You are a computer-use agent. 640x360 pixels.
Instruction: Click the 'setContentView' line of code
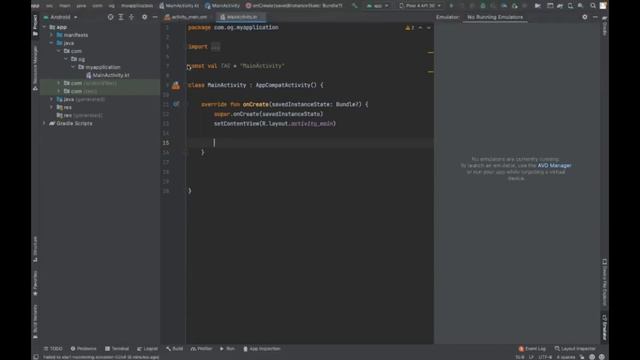(x=275, y=124)
